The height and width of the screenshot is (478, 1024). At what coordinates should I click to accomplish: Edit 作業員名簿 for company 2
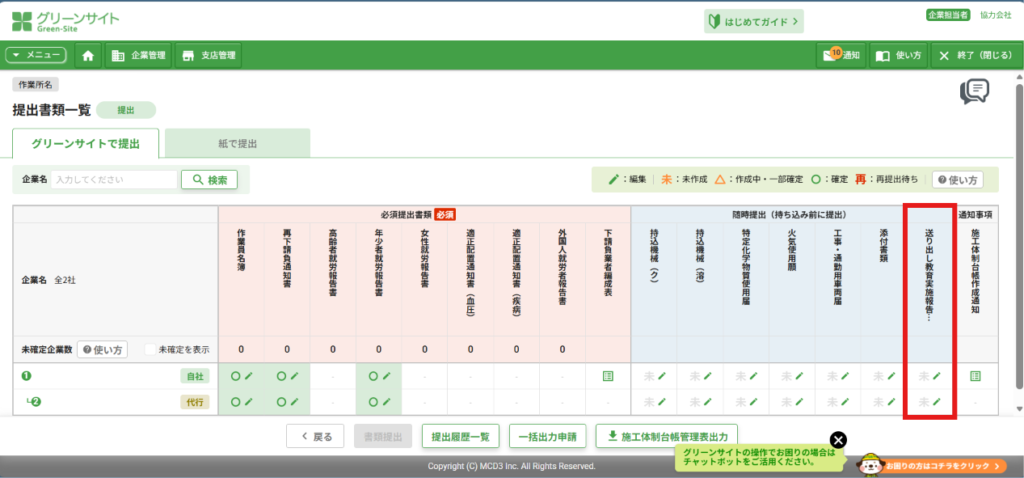point(248,402)
